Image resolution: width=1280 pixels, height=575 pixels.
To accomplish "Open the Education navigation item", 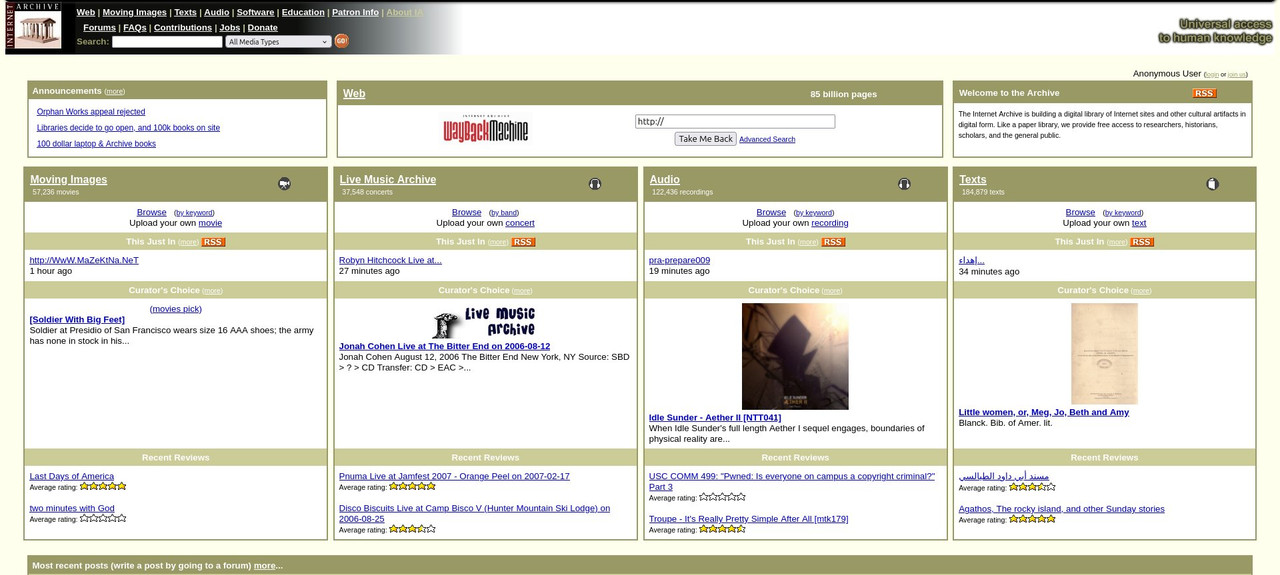I will [x=303, y=12].
